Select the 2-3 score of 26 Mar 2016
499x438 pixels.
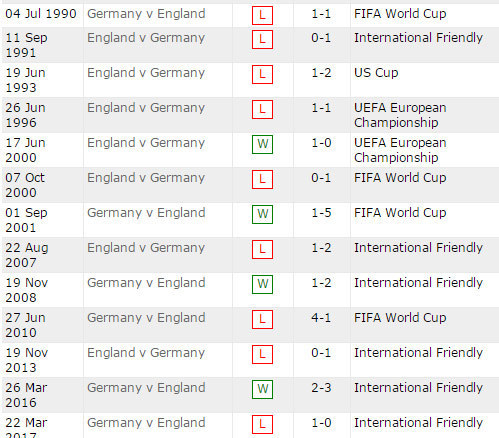[321, 388]
